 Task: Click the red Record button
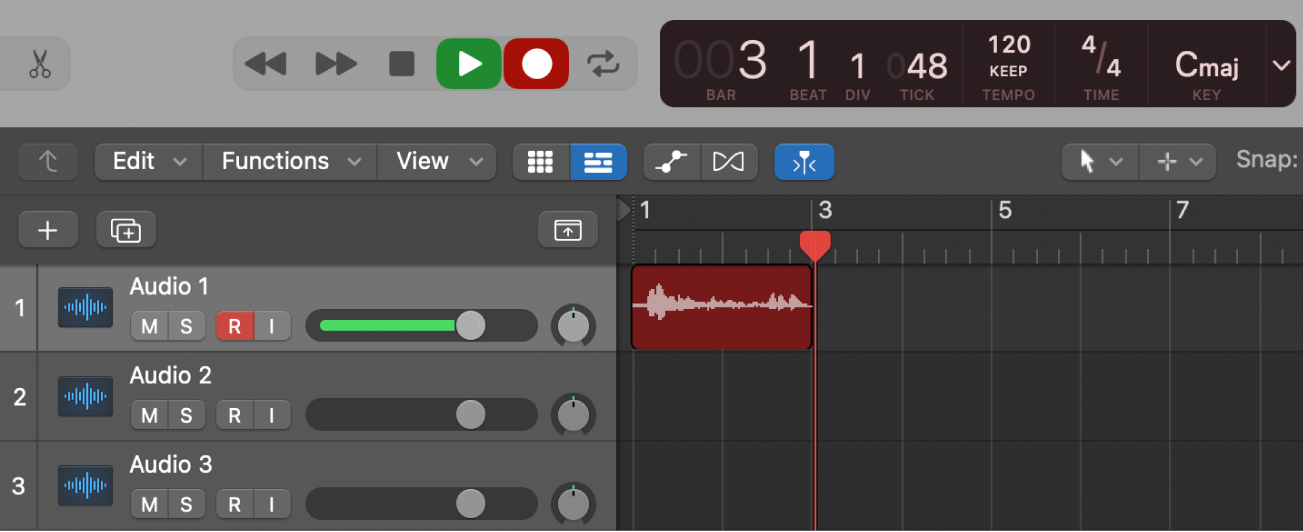click(536, 64)
